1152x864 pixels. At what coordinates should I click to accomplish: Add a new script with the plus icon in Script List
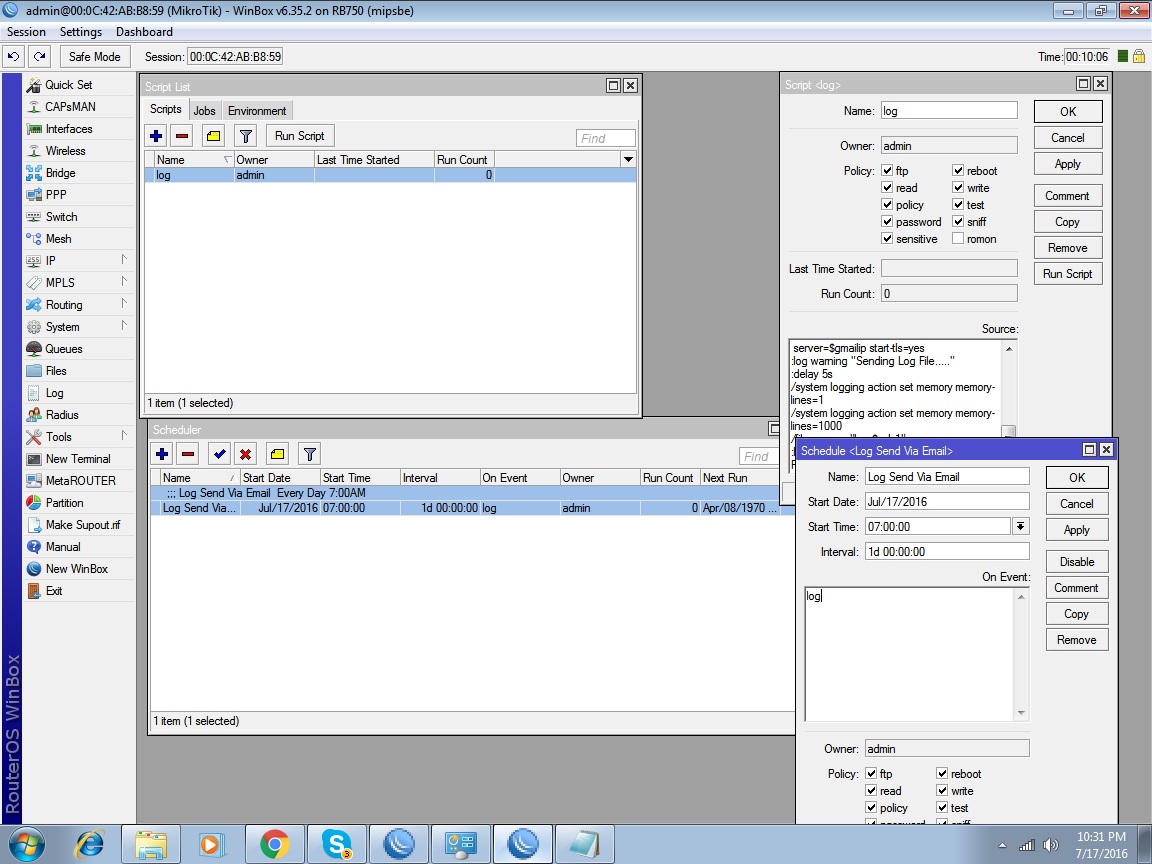pyautogui.click(x=156, y=136)
